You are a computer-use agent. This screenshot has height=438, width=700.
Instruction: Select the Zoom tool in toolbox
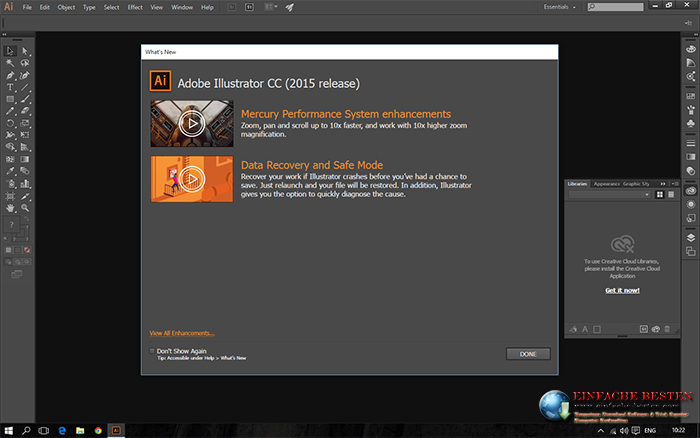(25, 208)
